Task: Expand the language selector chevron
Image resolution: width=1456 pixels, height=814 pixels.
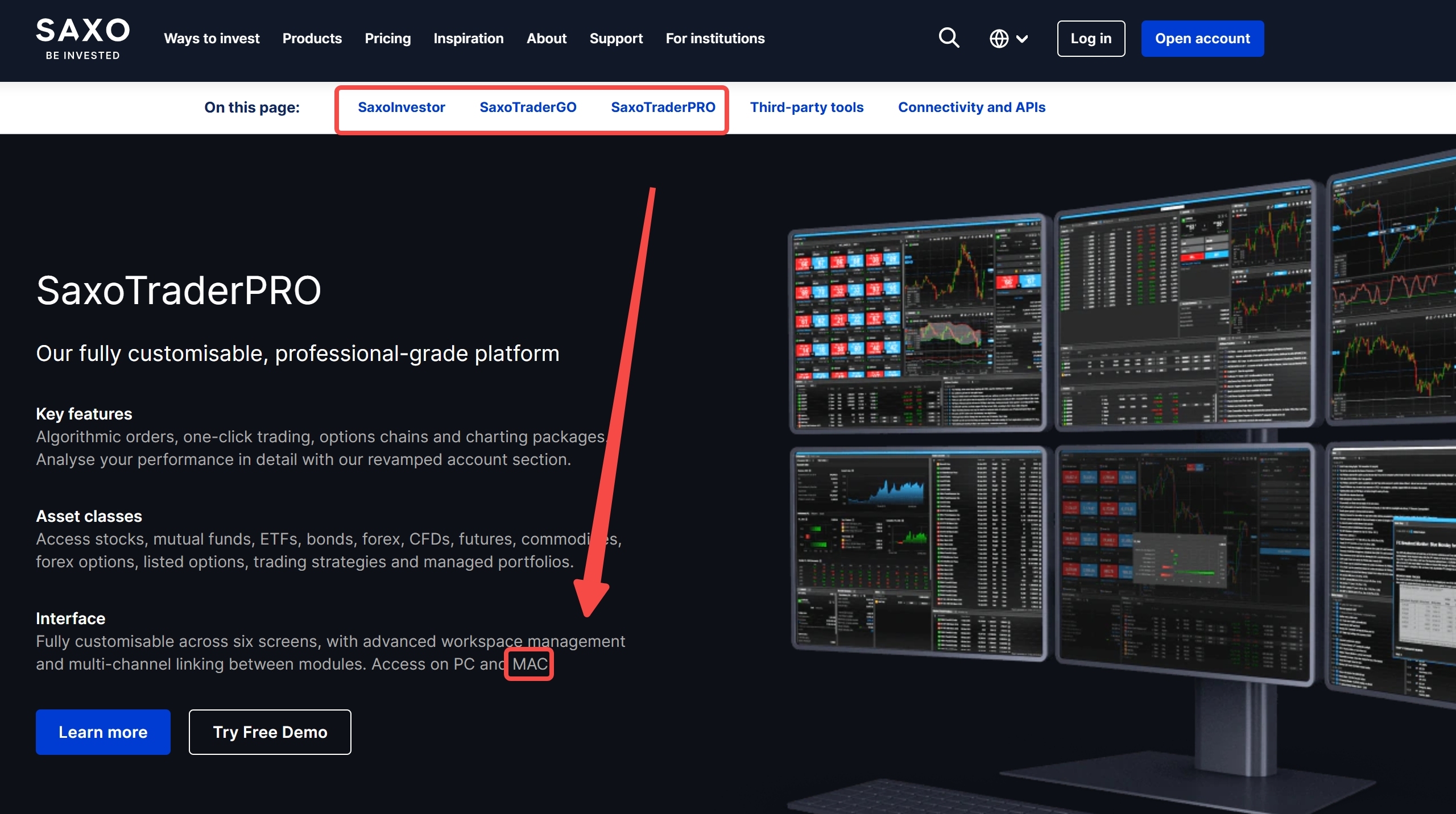Action: pyautogui.click(x=1022, y=39)
